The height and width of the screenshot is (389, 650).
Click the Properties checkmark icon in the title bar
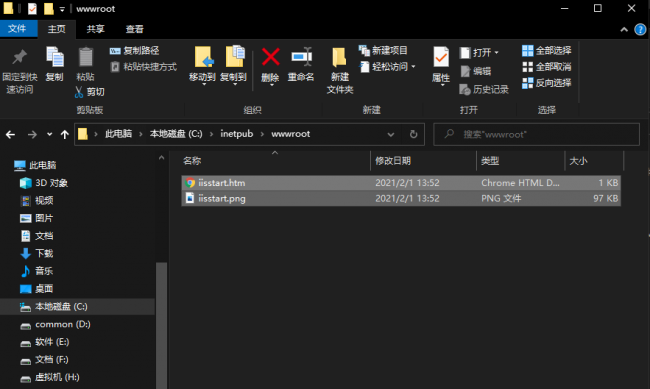pyautogui.click(x=32, y=8)
